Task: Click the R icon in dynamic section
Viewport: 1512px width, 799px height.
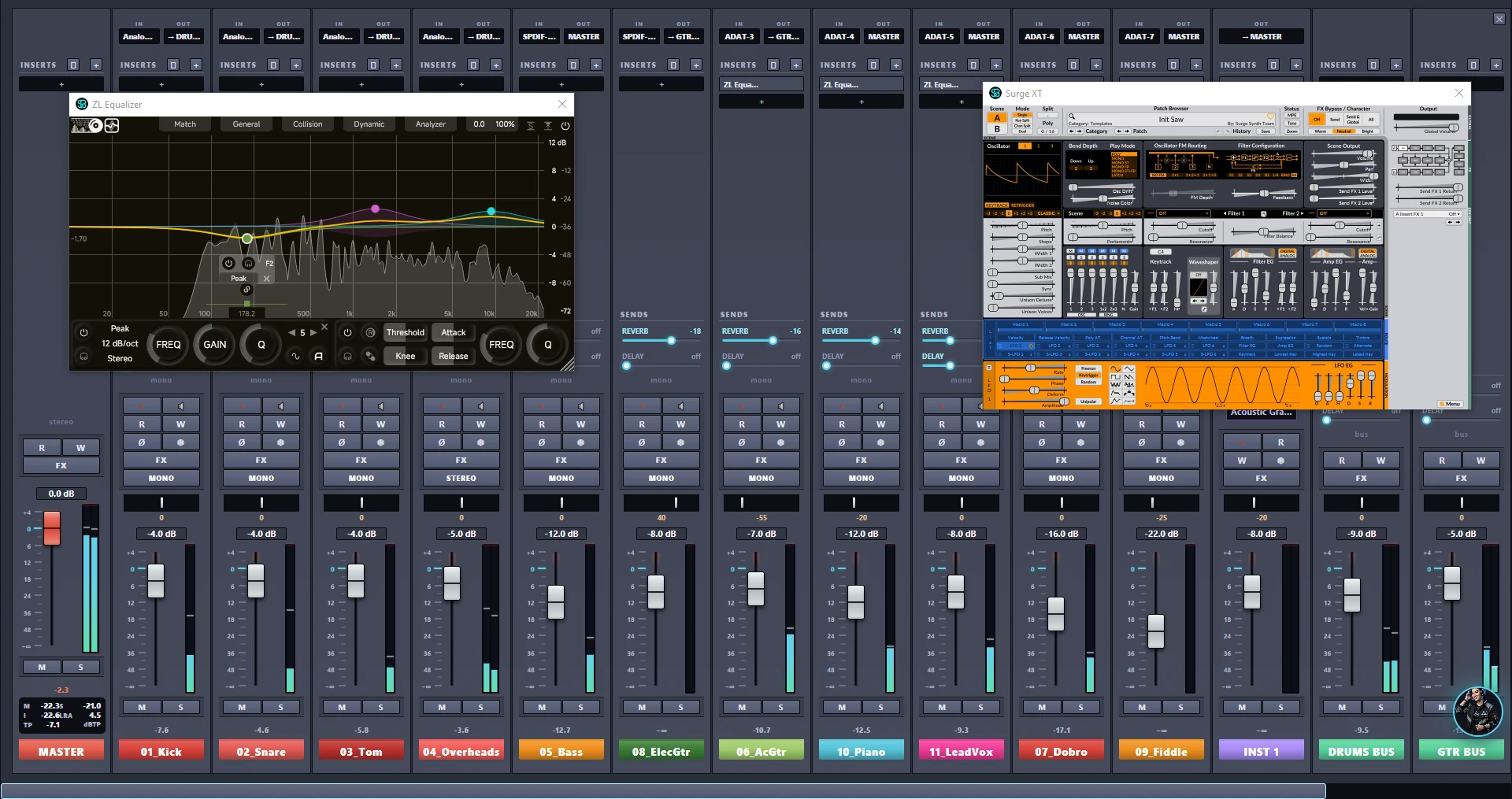Action: (x=370, y=332)
